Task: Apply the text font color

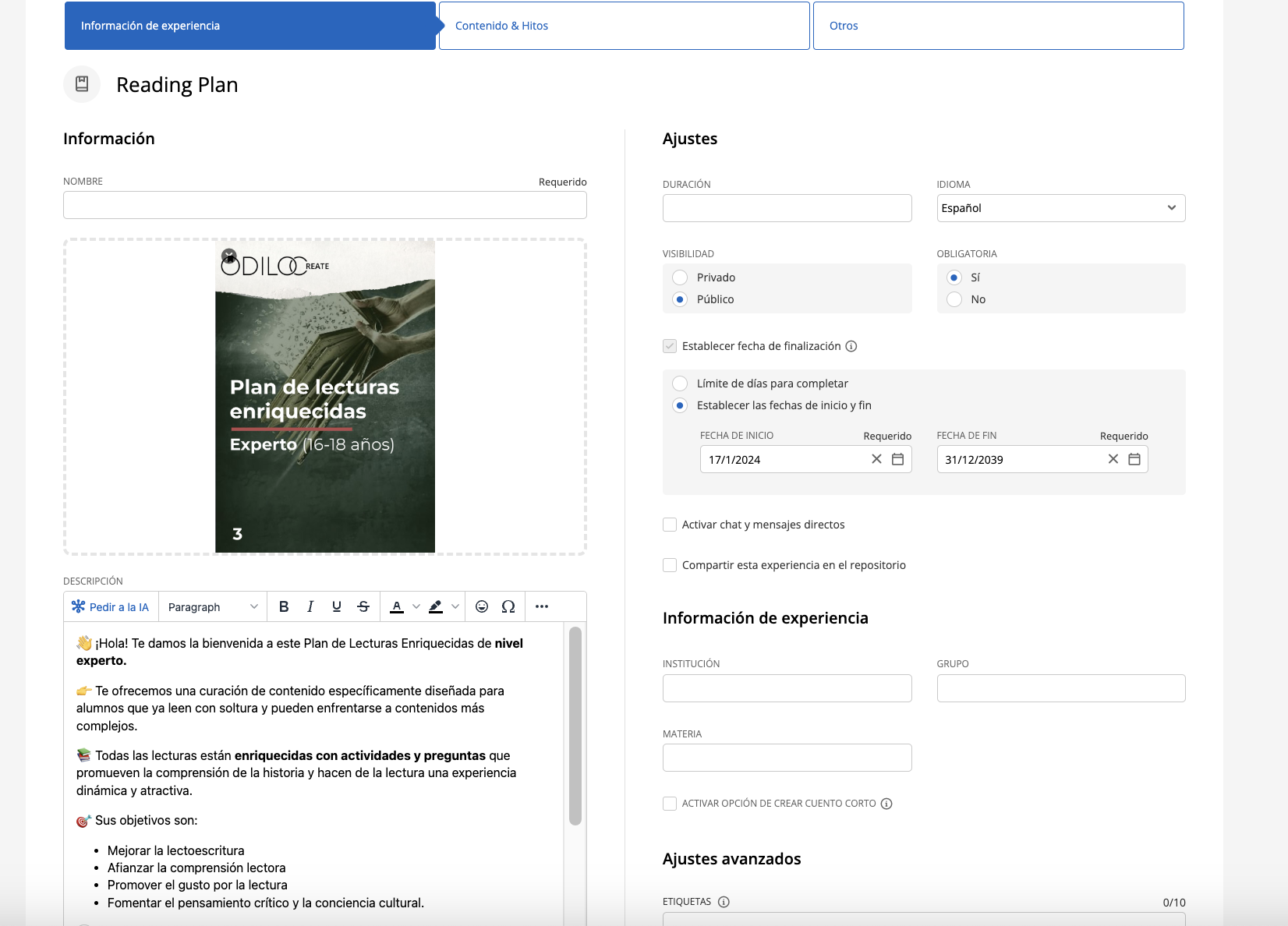Action: point(397,607)
